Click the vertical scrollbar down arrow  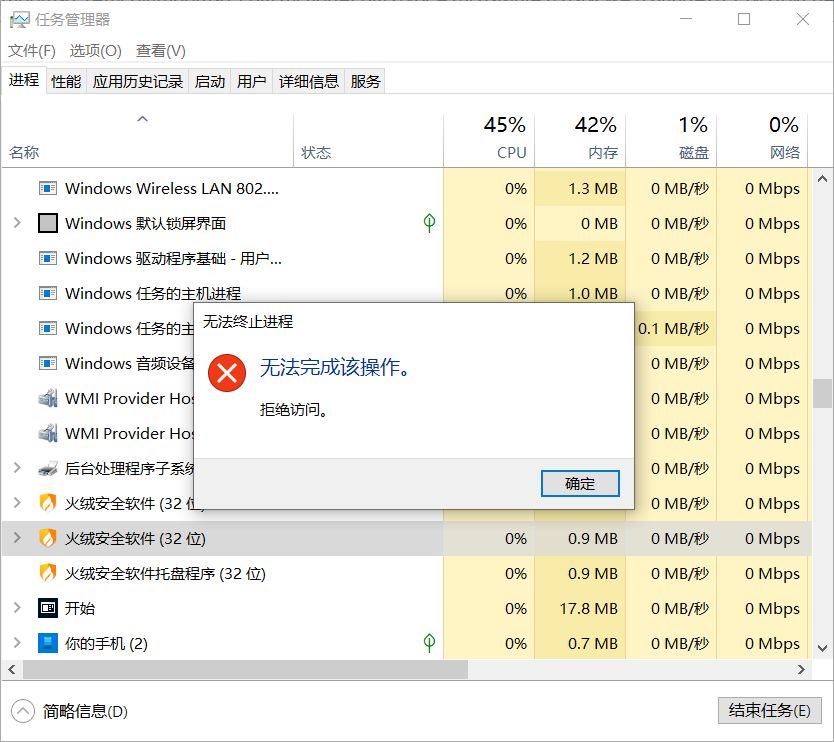tap(822, 648)
